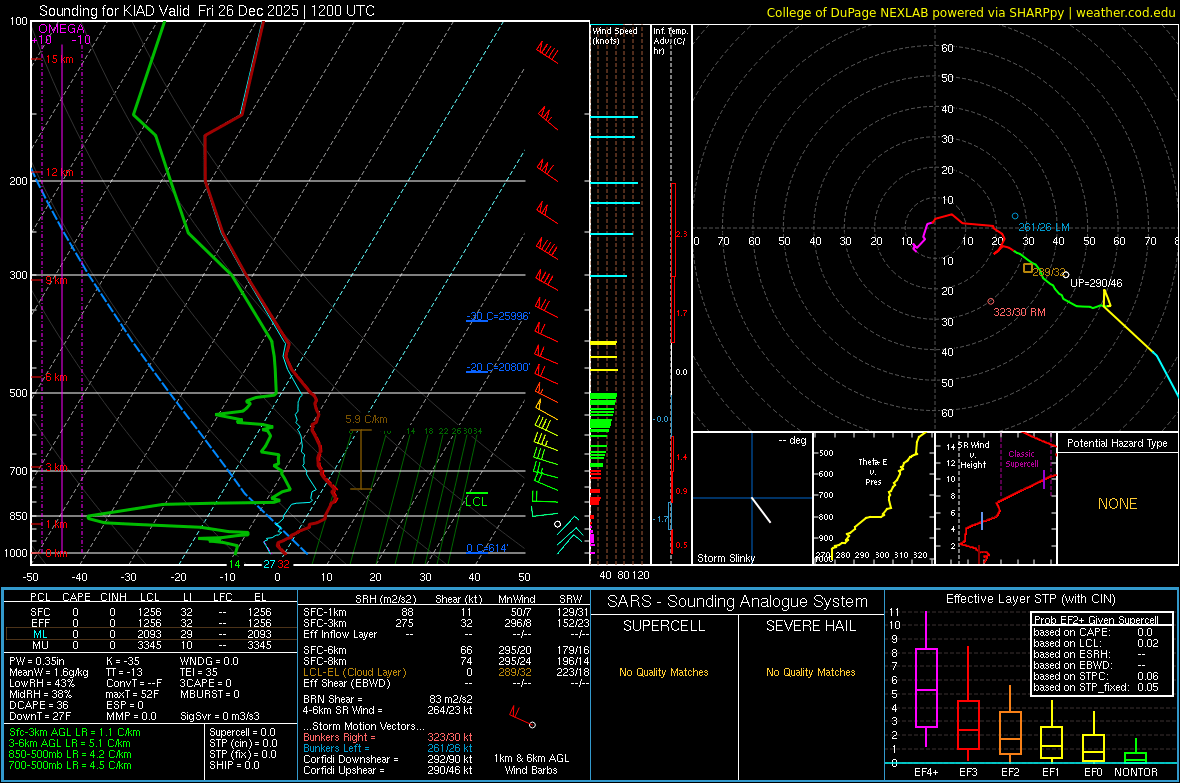
Task: Click the 261/26 LM hodograph label
Action: (x=1044, y=227)
